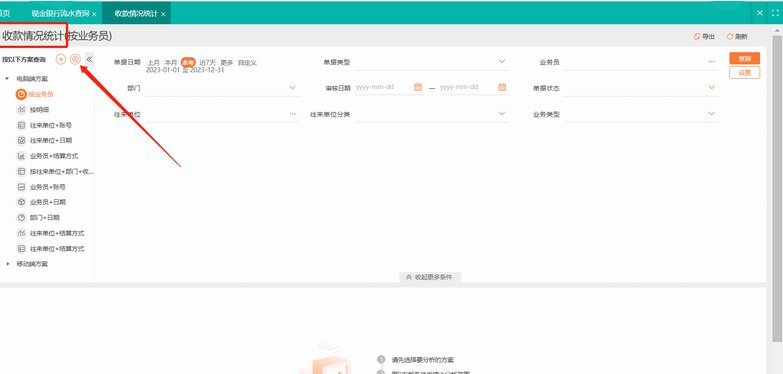Image resolution: width=783 pixels, height=374 pixels.
Task: Switch to the 收款情况统计 tab
Action: [136, 13]
